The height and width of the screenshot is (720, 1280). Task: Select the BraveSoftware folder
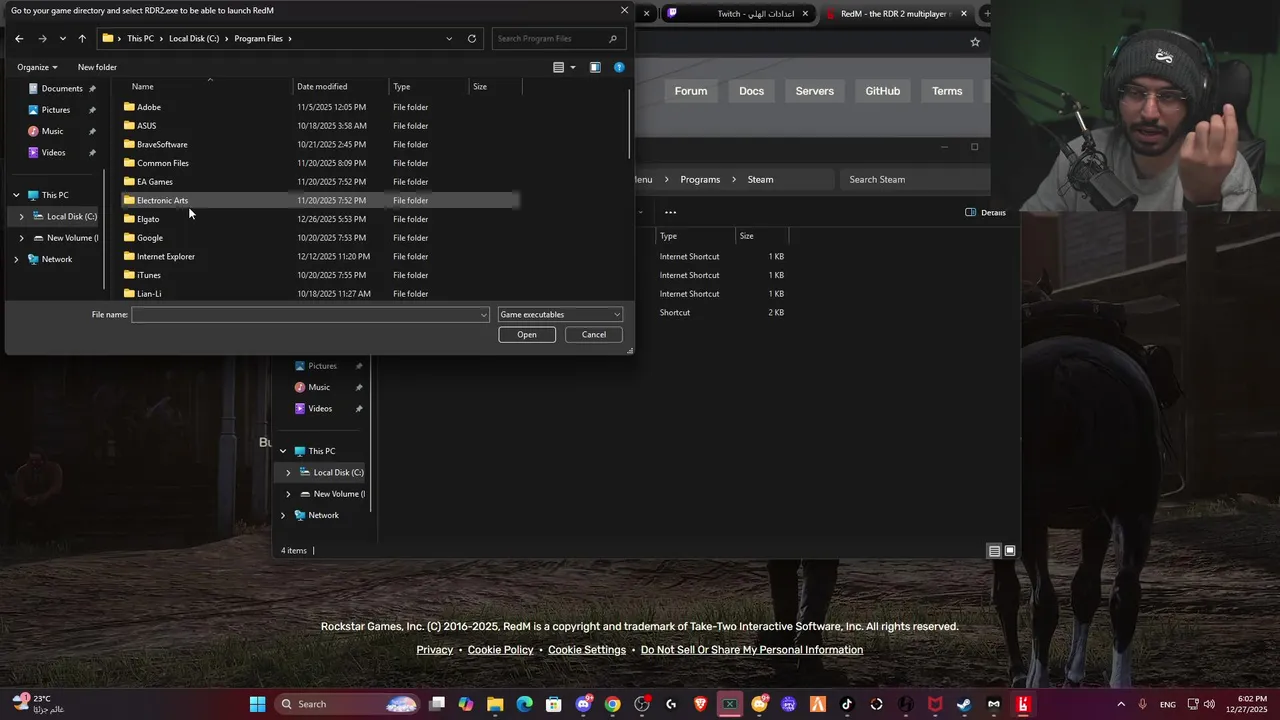pyautogui.click(x=162, y=145)
